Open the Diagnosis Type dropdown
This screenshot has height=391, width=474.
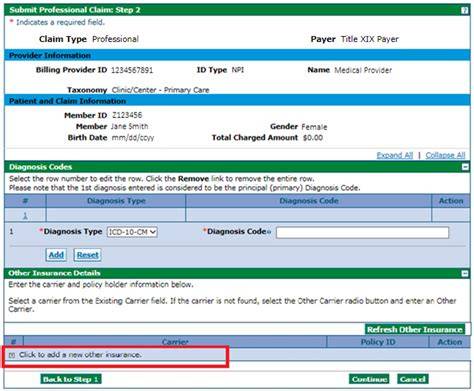[x=132, y=232]
